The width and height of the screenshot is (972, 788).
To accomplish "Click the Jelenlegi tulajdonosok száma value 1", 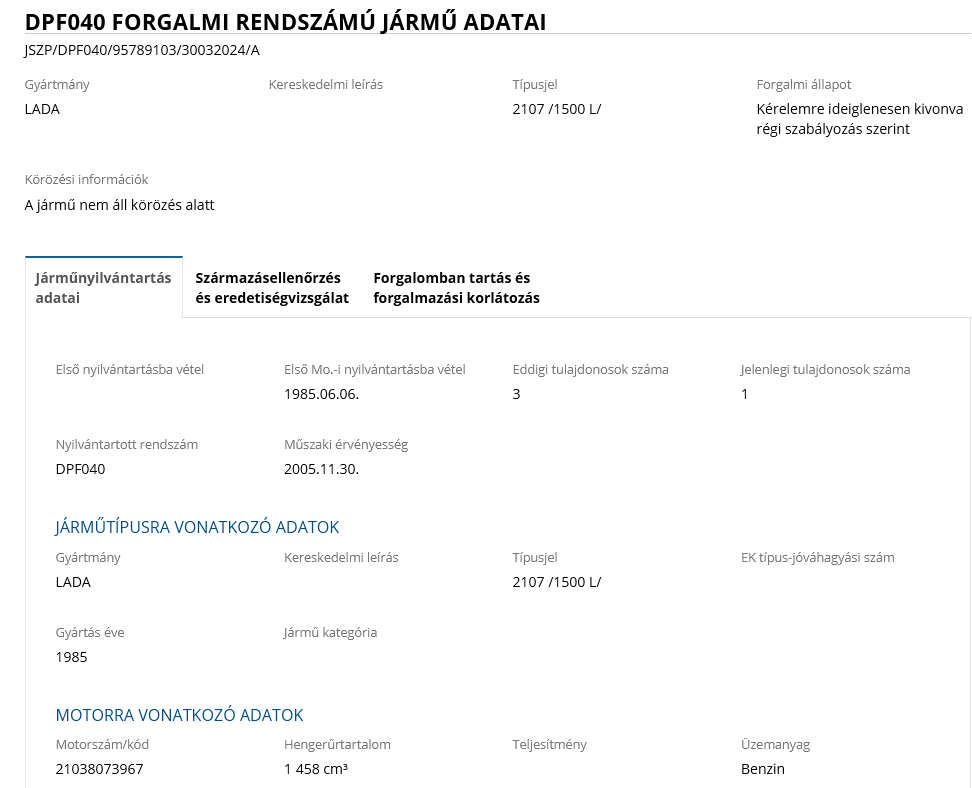I will (x=744, y=394).
